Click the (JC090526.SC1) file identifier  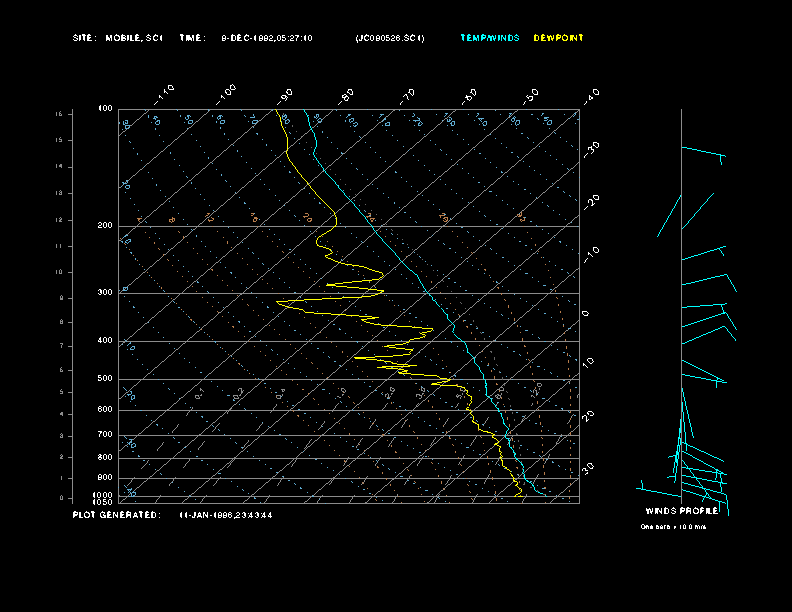click(x=389, y=38)
